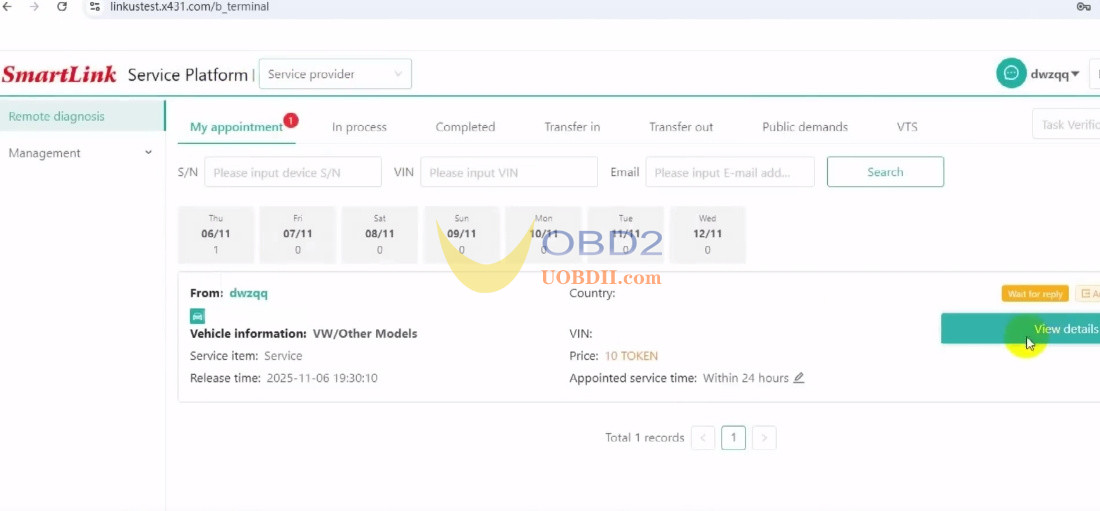Select Fri 07/11 date card
The image size is (1100, 511).
tap(297, 235)
